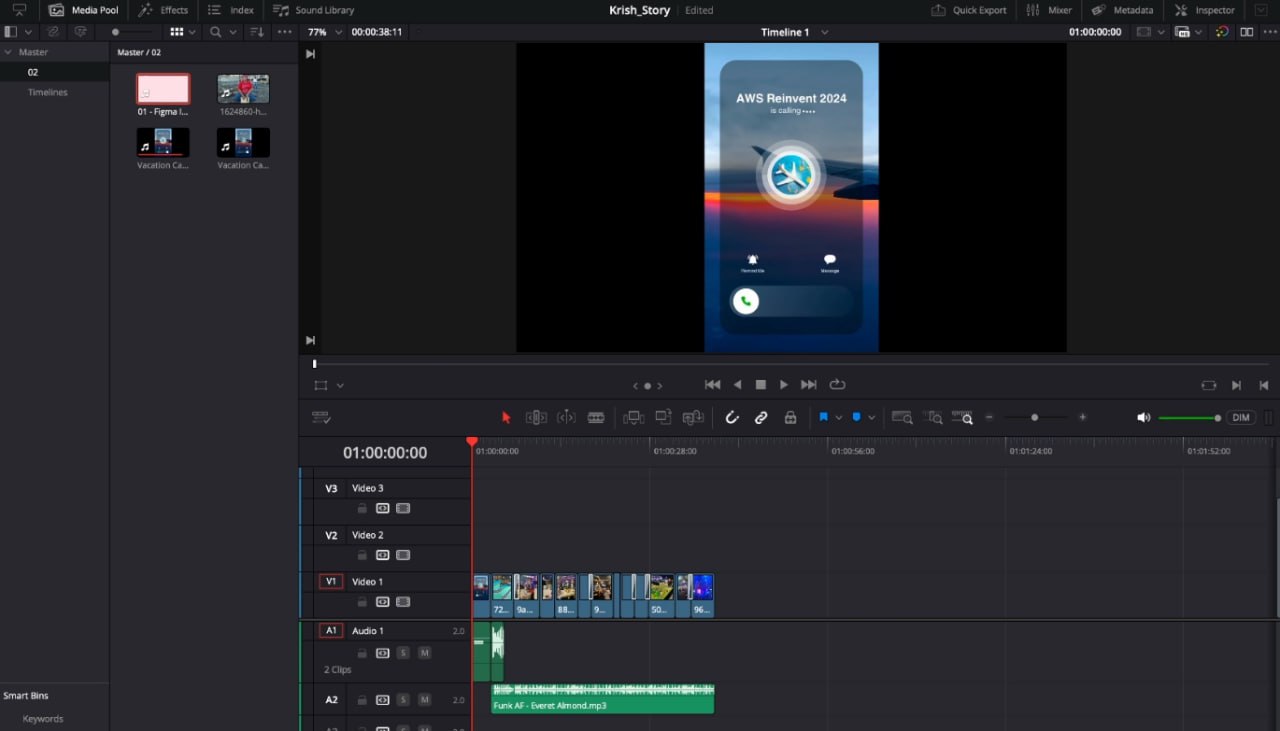
Task: Click the timeline zoom plus button
Action: [1082, 417]
